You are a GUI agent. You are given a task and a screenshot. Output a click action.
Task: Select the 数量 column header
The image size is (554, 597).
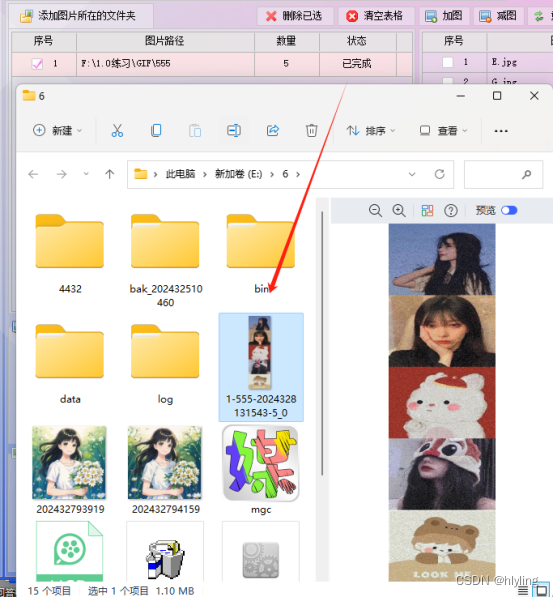(x=286, y=41)
